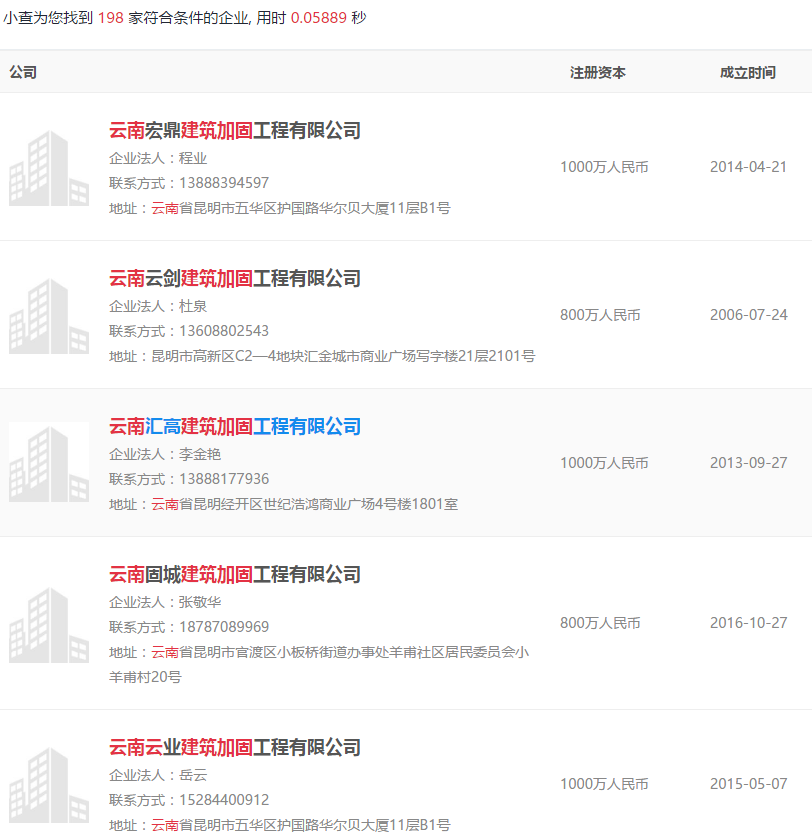Click 800万人民币 capital in 云南固城 row

(x=600, y=623)
